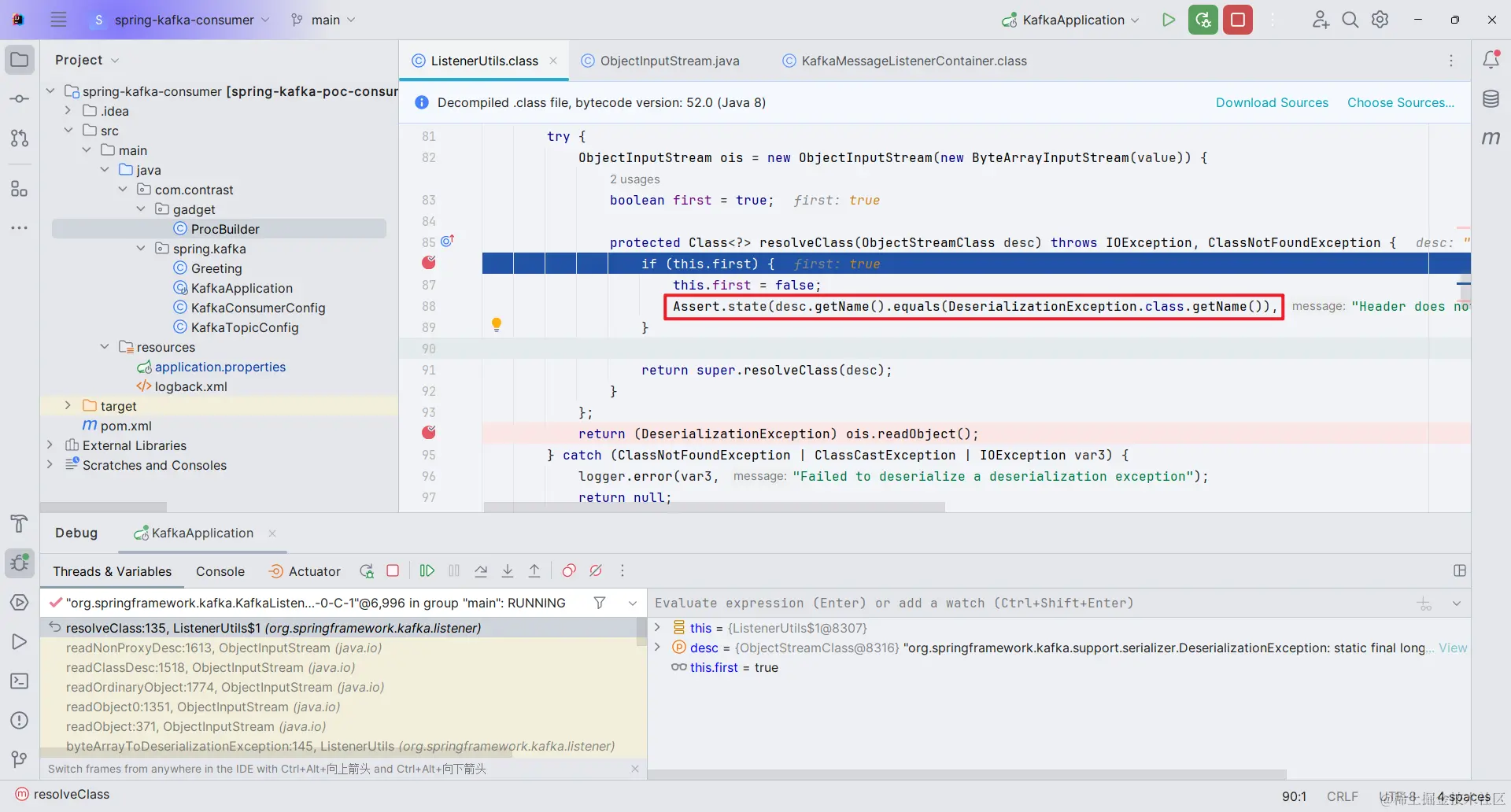Expand the 'this' variable node
This screenshot has height=812, width=1511.
(658, 628)
